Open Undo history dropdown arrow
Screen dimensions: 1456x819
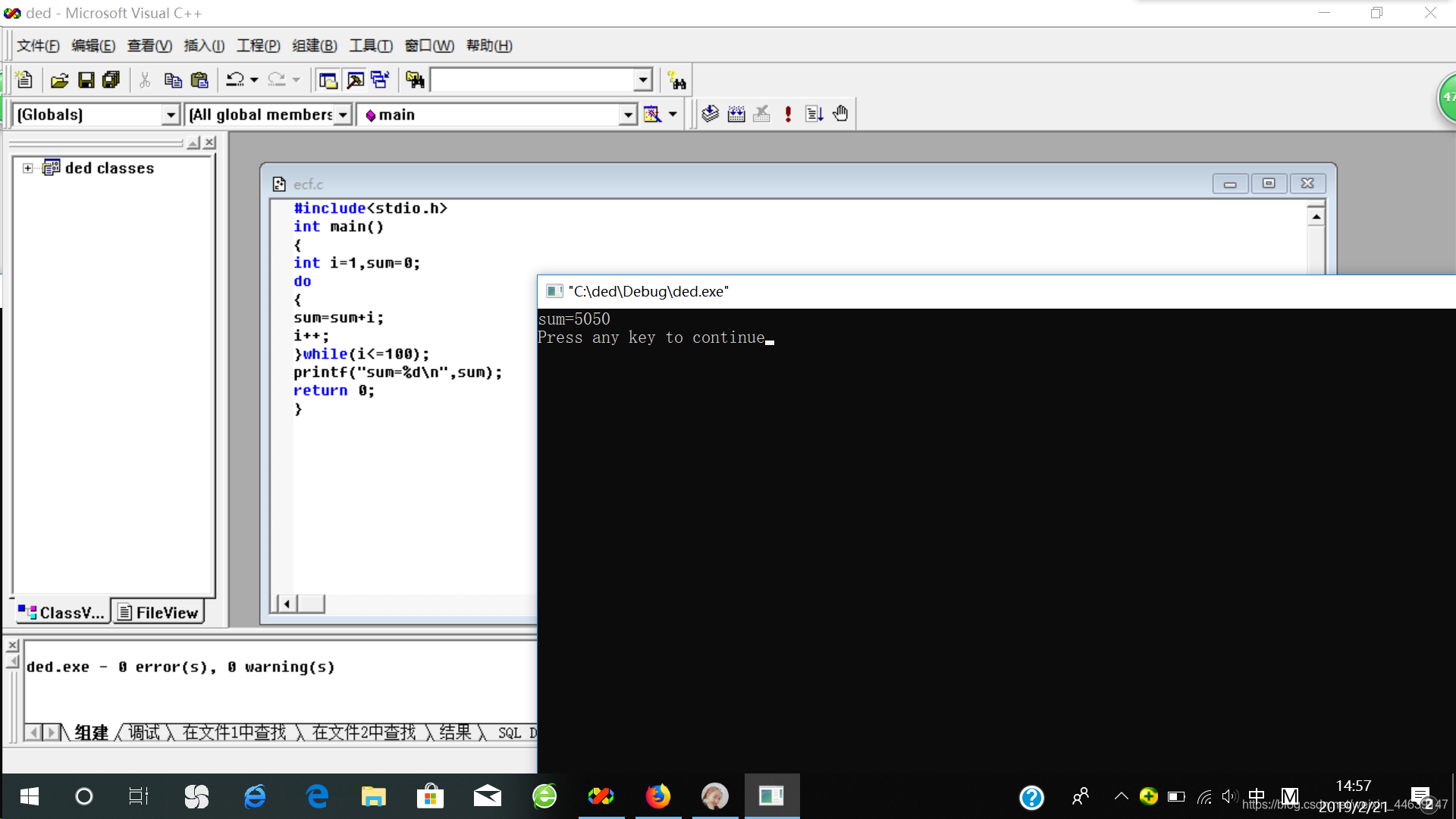pyautogui.click(x=254, y=80)
